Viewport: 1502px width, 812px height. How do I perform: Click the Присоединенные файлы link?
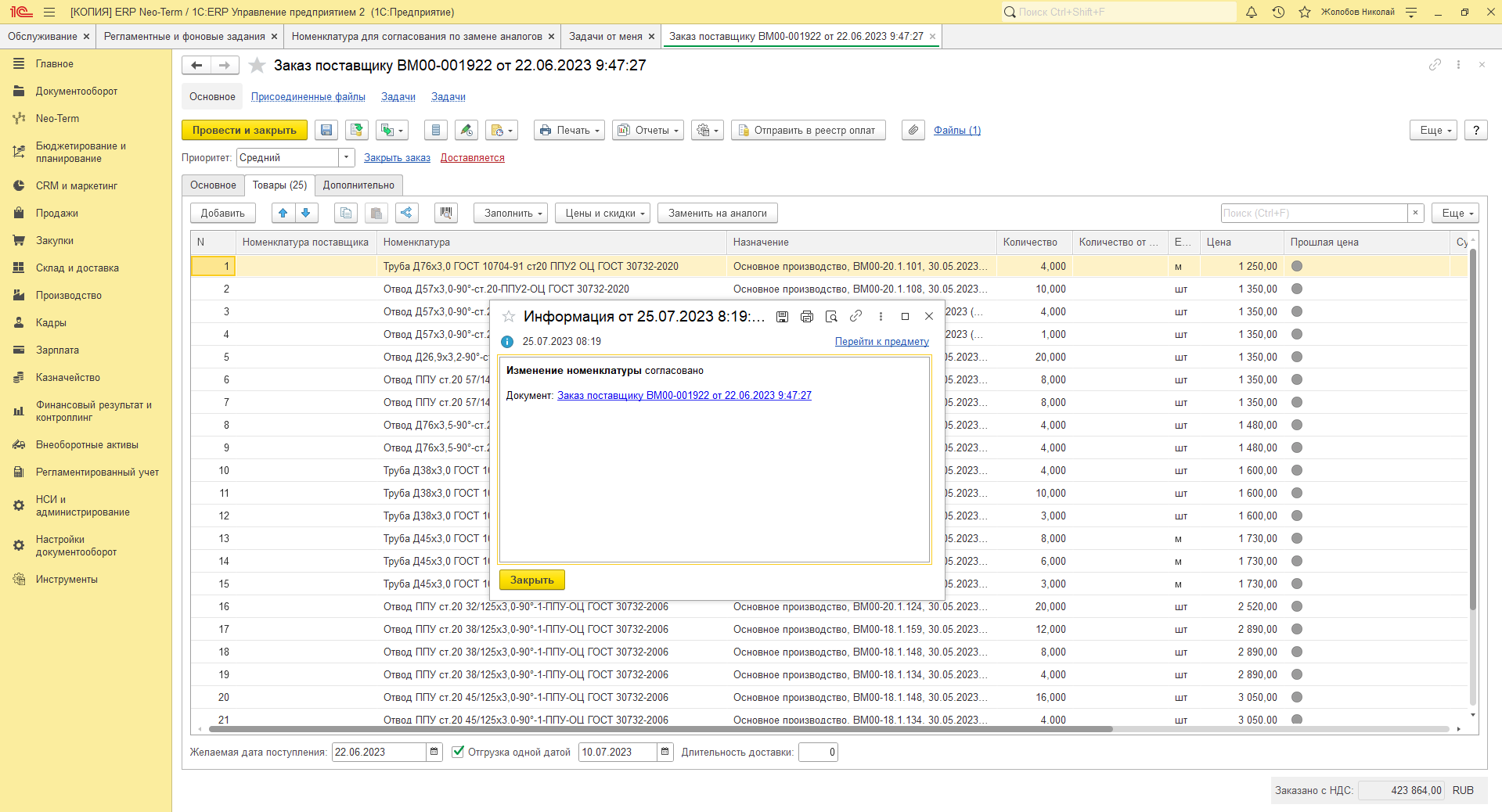(x=308, y=97)
